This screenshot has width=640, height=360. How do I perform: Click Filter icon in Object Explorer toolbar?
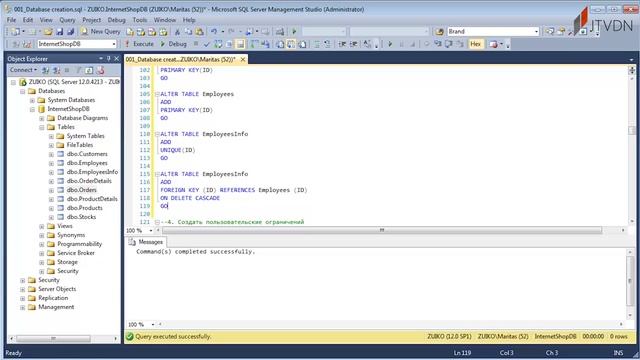[x=78, y=70]
